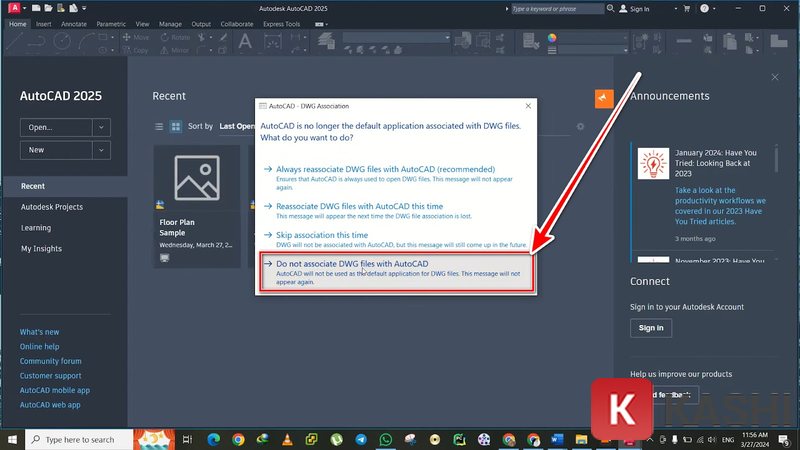Switch to the Annotate ribbon tab

click(74, 24)
